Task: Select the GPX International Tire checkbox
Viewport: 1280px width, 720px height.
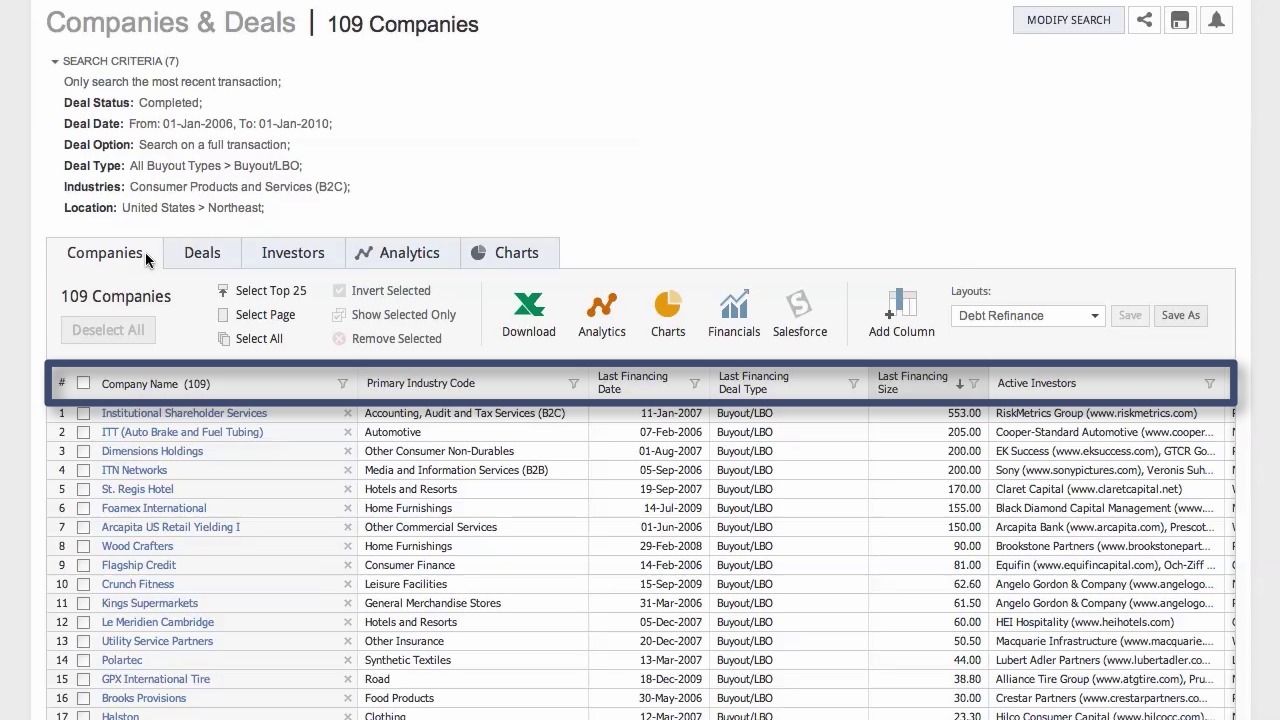Action: pyautogui.click(x=83, y=679)
